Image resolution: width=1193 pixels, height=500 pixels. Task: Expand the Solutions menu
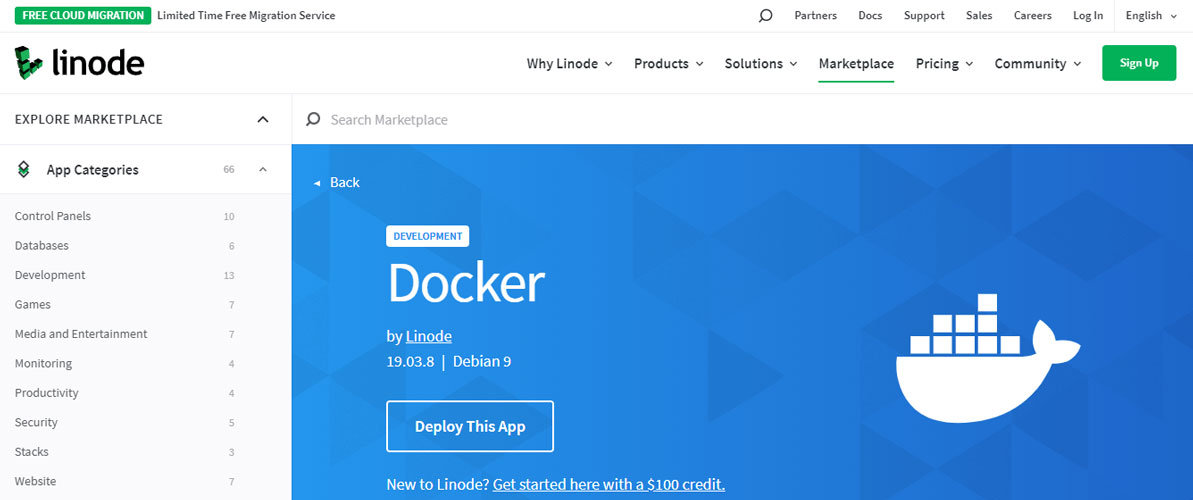761,64
